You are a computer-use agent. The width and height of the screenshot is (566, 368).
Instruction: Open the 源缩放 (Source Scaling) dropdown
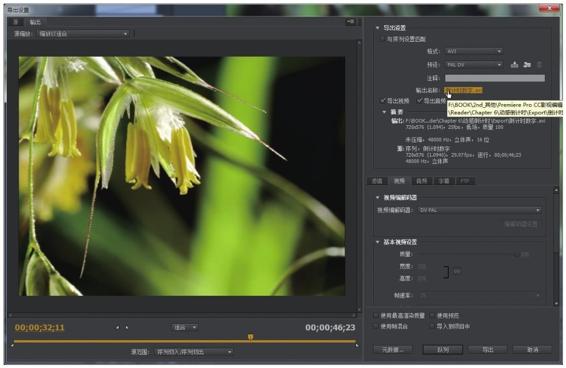[x=83, y=34]
